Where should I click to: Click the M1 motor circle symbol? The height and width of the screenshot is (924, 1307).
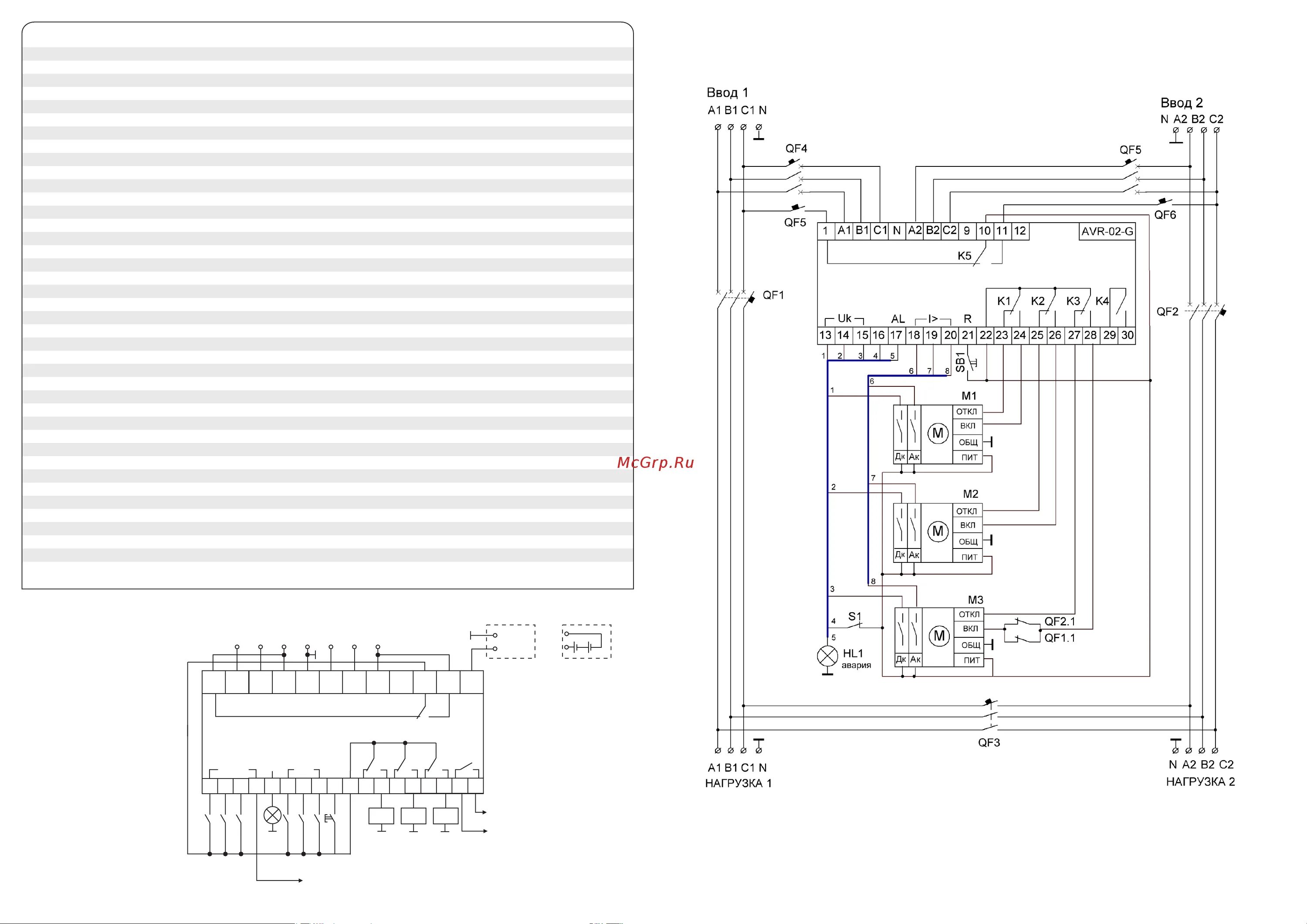(x=938, y=434)
